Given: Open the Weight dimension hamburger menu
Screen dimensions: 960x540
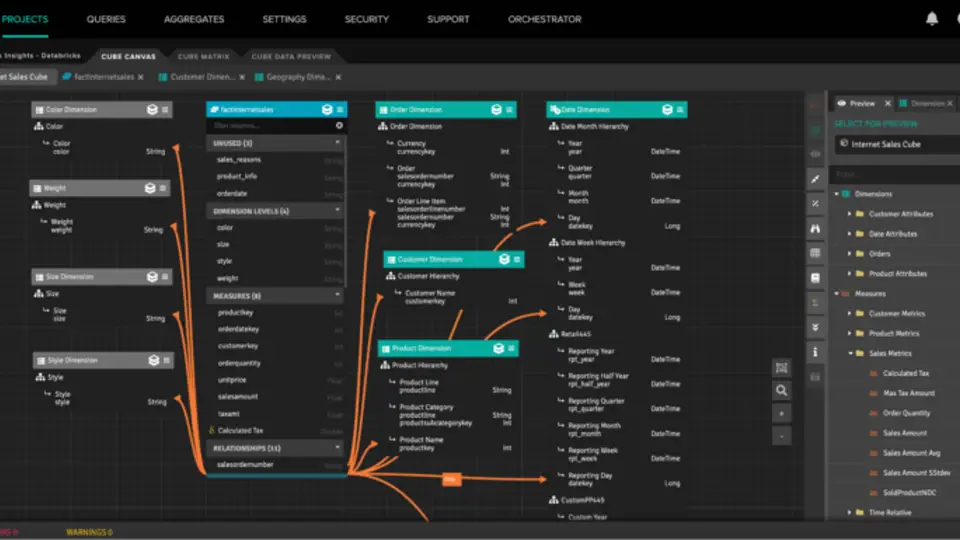Looking at the screenshot, I should [x=163, y=188].
